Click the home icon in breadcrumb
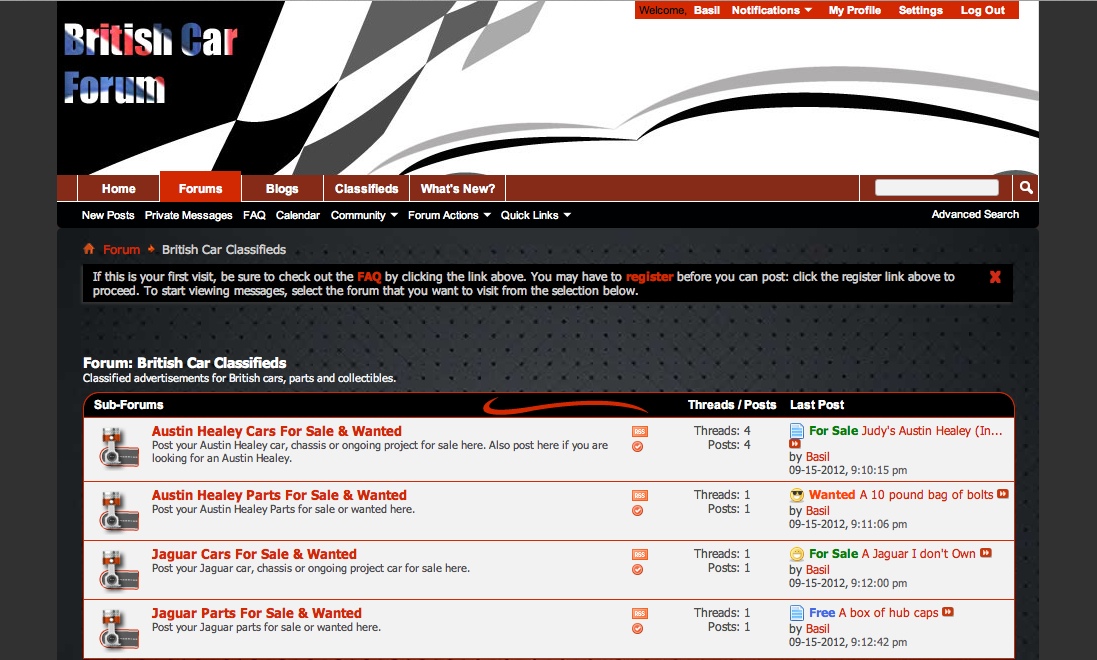1097x660 pixels. (x=89, y=249)
